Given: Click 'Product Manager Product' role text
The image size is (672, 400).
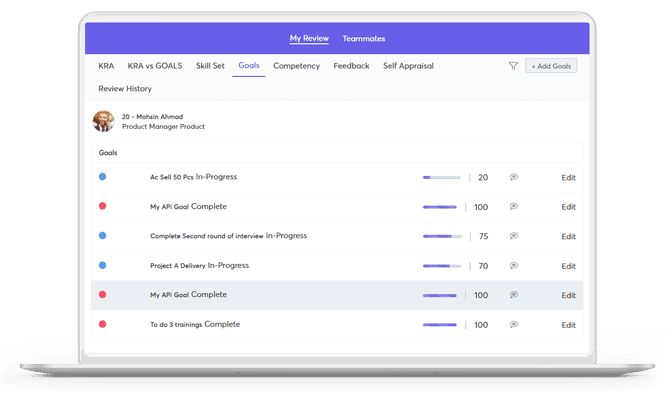Looking at the screenshot, I should (163, 126).
